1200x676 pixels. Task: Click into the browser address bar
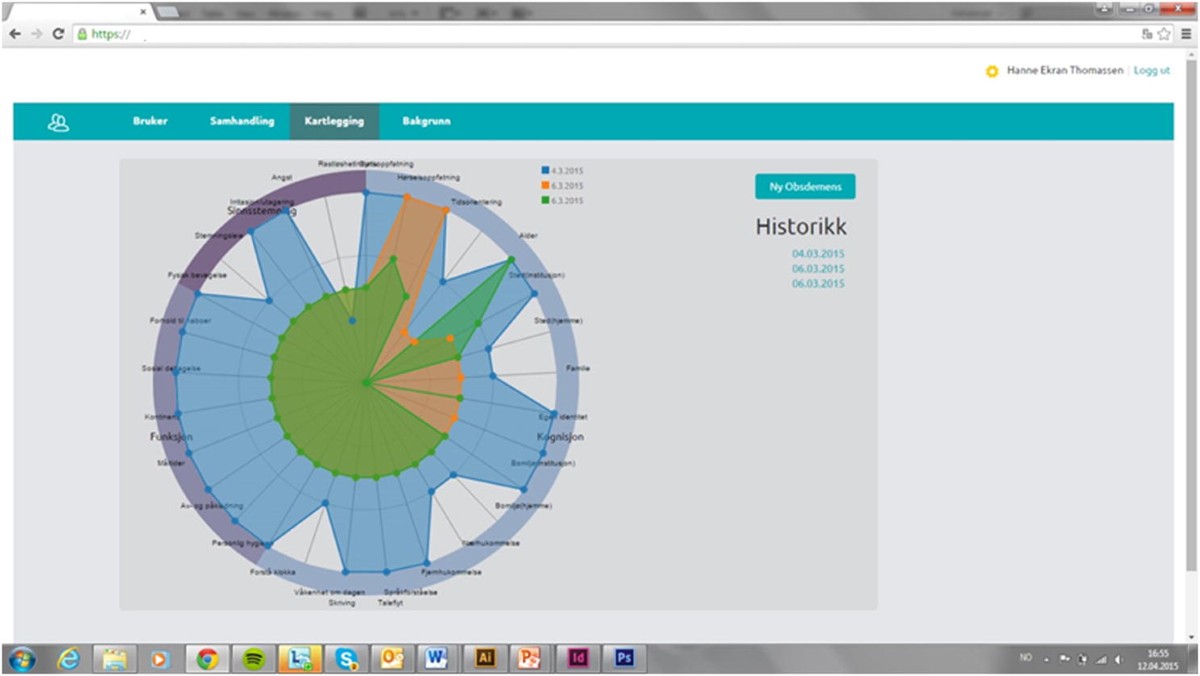(x=600, y=34)
